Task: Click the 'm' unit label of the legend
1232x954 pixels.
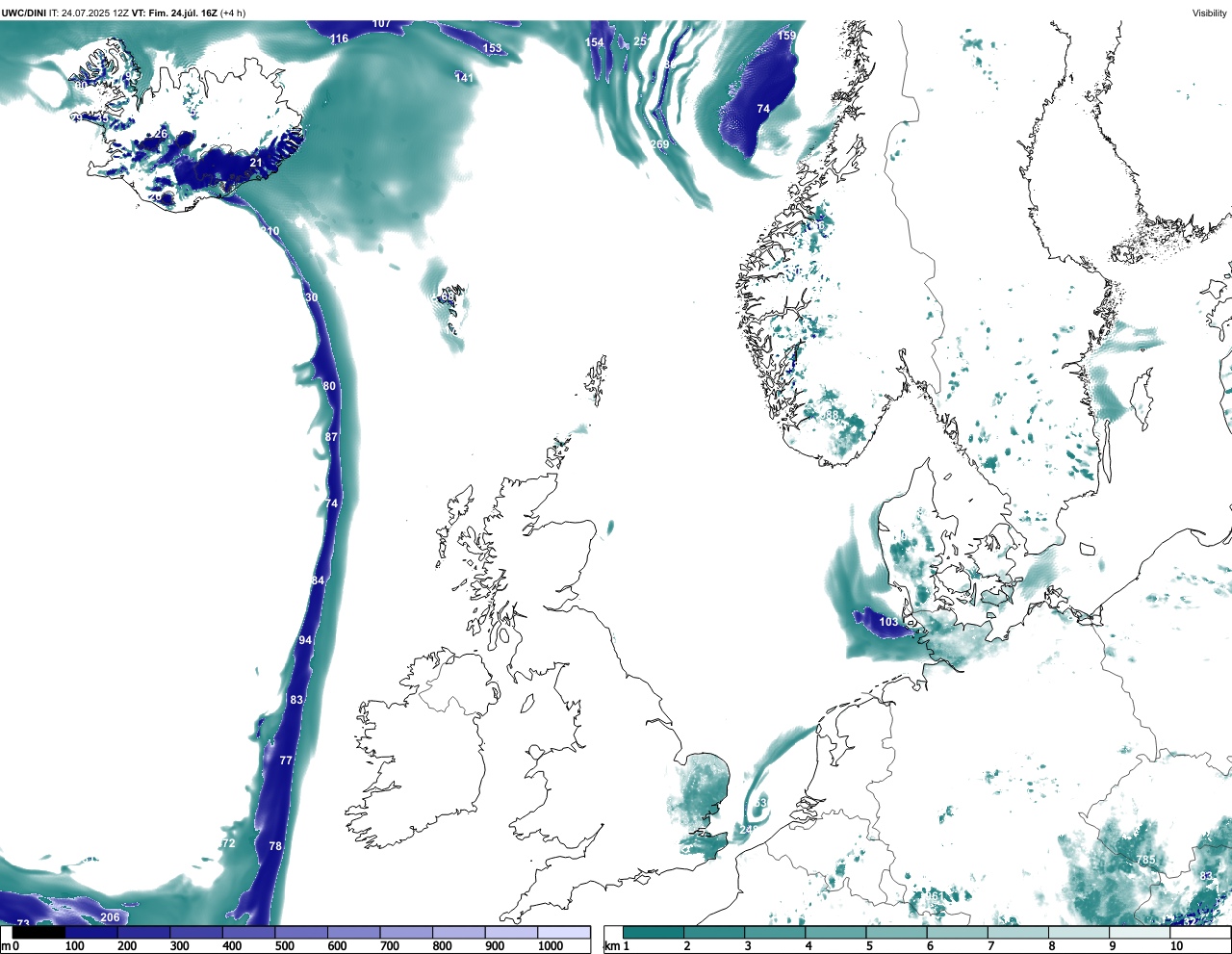Action: [5, 946]
